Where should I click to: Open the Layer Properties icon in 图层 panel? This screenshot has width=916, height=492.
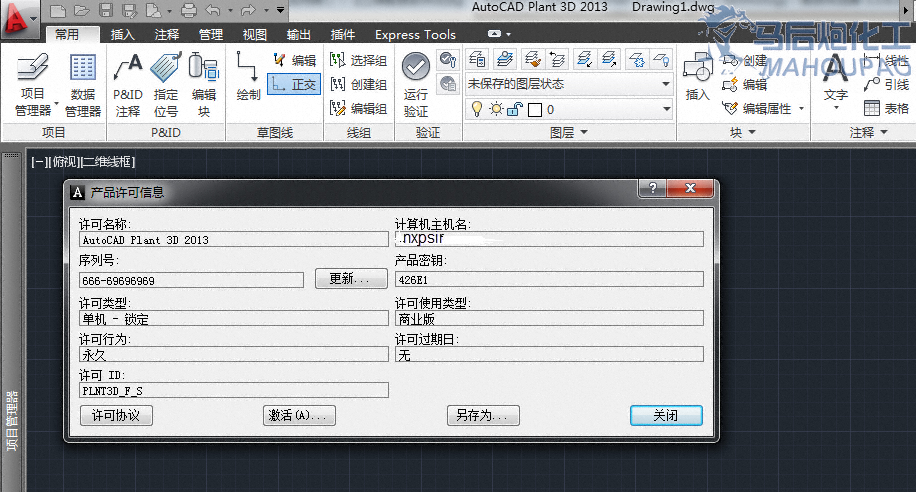tap(477, 59)
